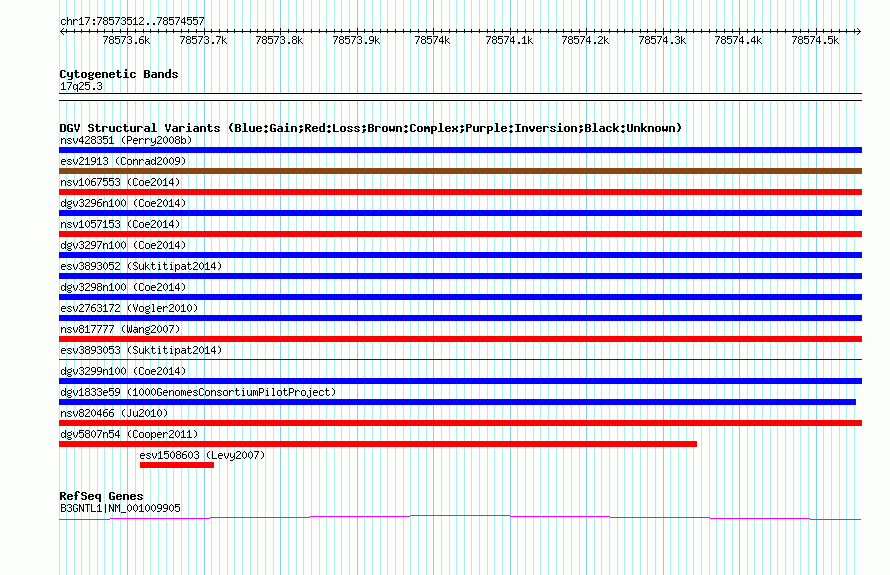Click the 78573.8k ruler tick label
890x575 pixels.
(x=279, y=40)
